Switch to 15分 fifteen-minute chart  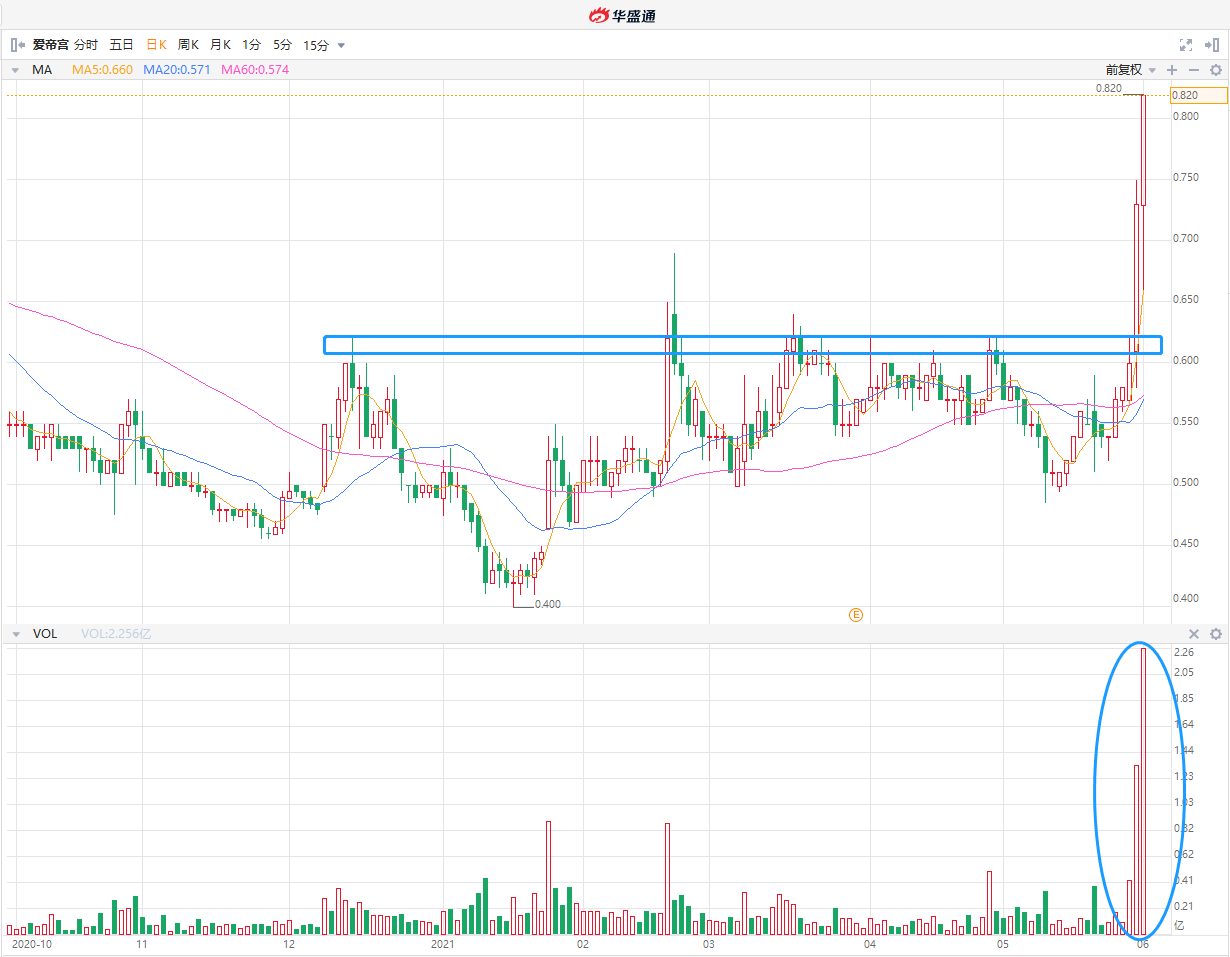pos(316,45)
